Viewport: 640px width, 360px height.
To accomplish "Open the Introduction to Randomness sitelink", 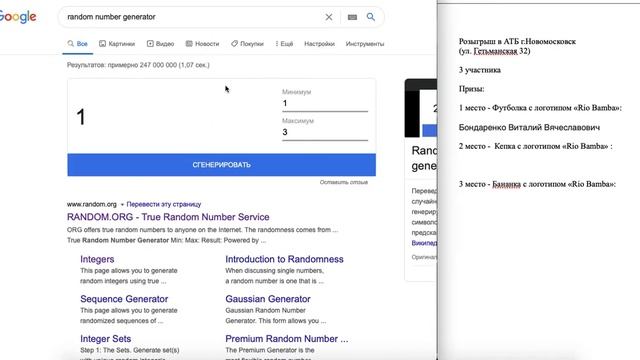I will point(284,259).
